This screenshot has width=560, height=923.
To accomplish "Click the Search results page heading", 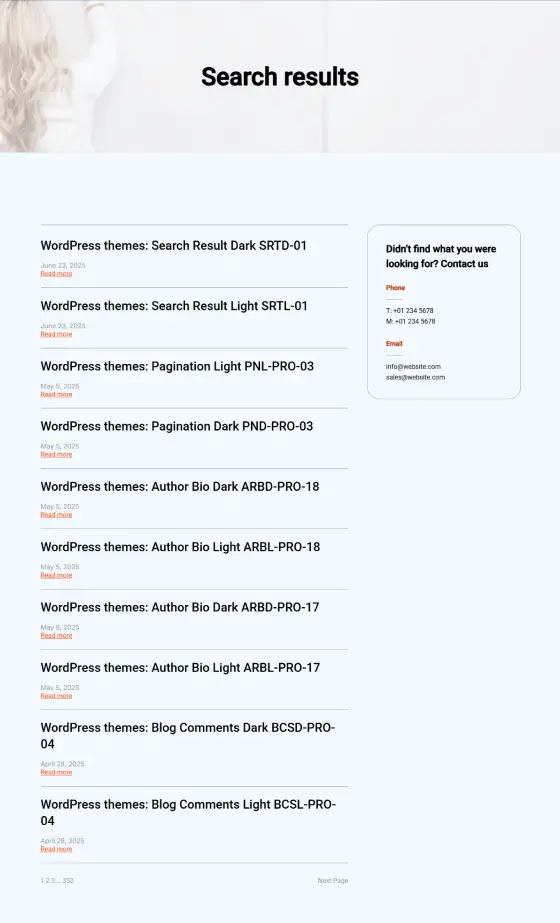I will tap(280, 77).
